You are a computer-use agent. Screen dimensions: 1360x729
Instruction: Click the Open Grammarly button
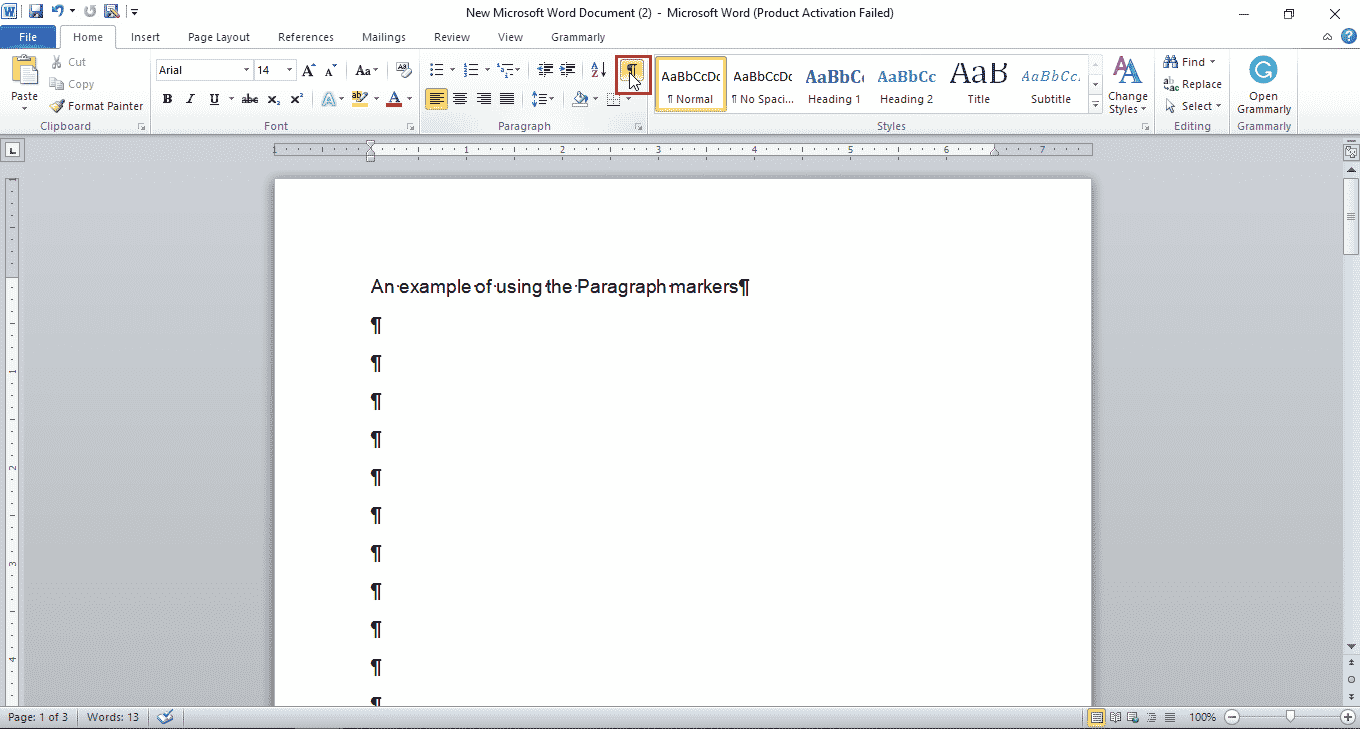click(1264, 86)
